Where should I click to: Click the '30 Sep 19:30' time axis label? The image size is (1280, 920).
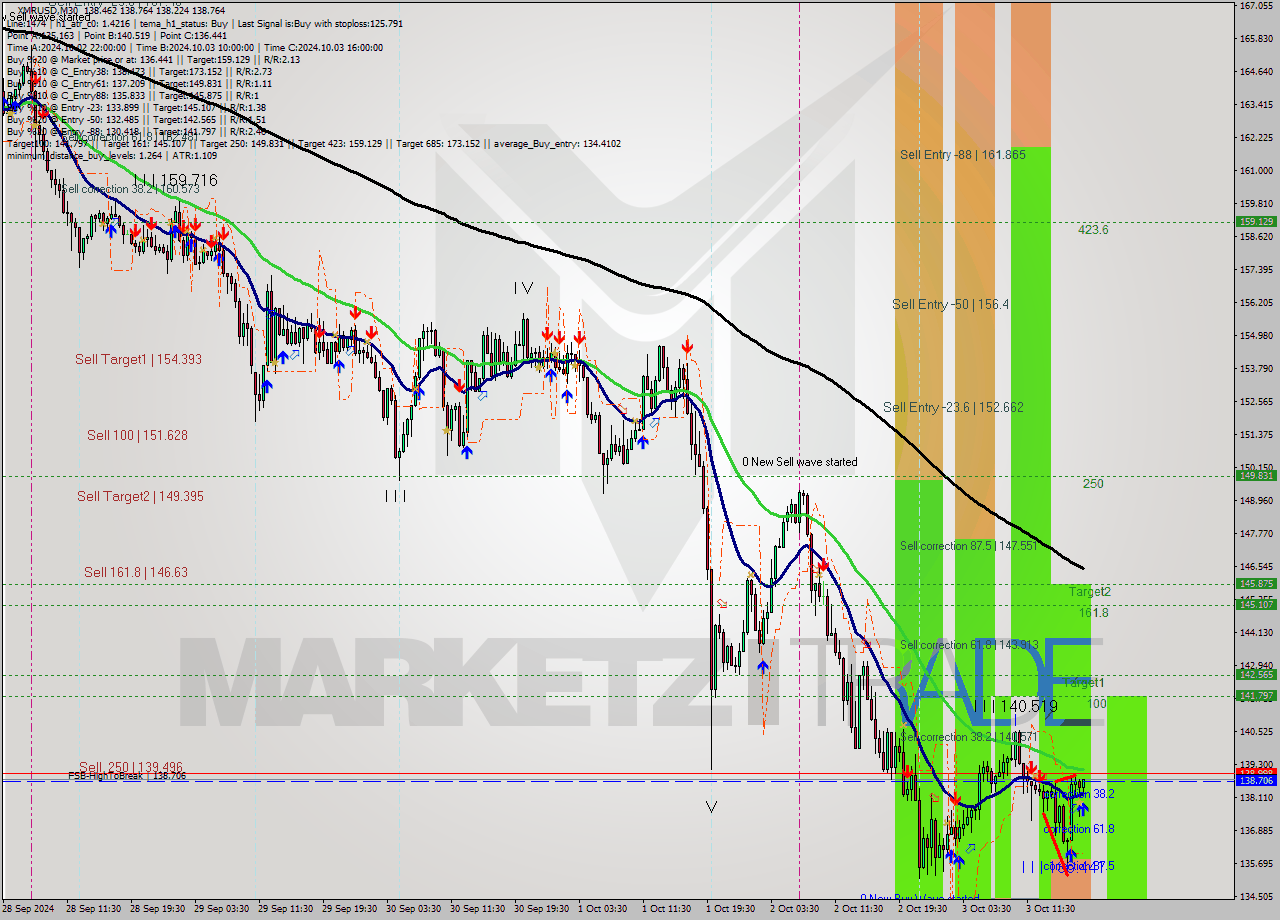pyautogui.click(x=542, y=909)
